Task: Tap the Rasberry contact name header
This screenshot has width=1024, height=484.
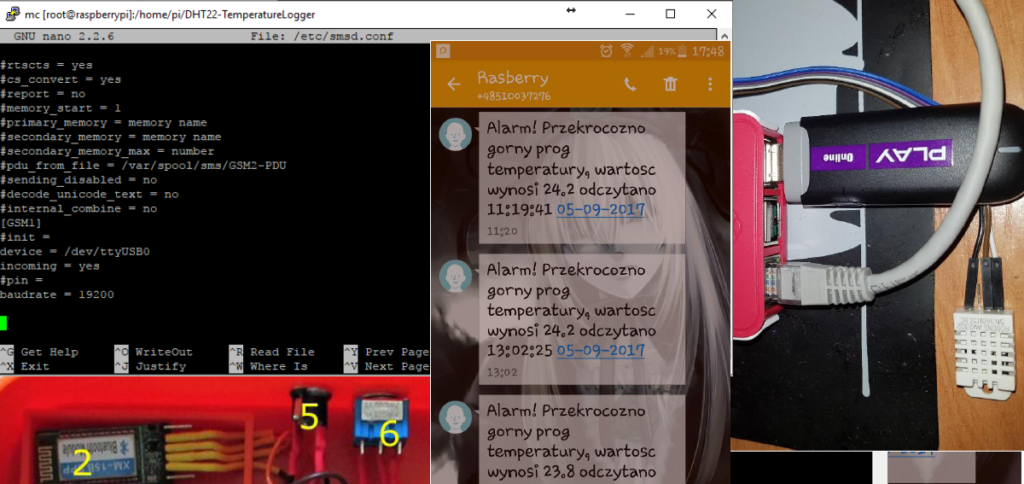Action: click(510, 78)
